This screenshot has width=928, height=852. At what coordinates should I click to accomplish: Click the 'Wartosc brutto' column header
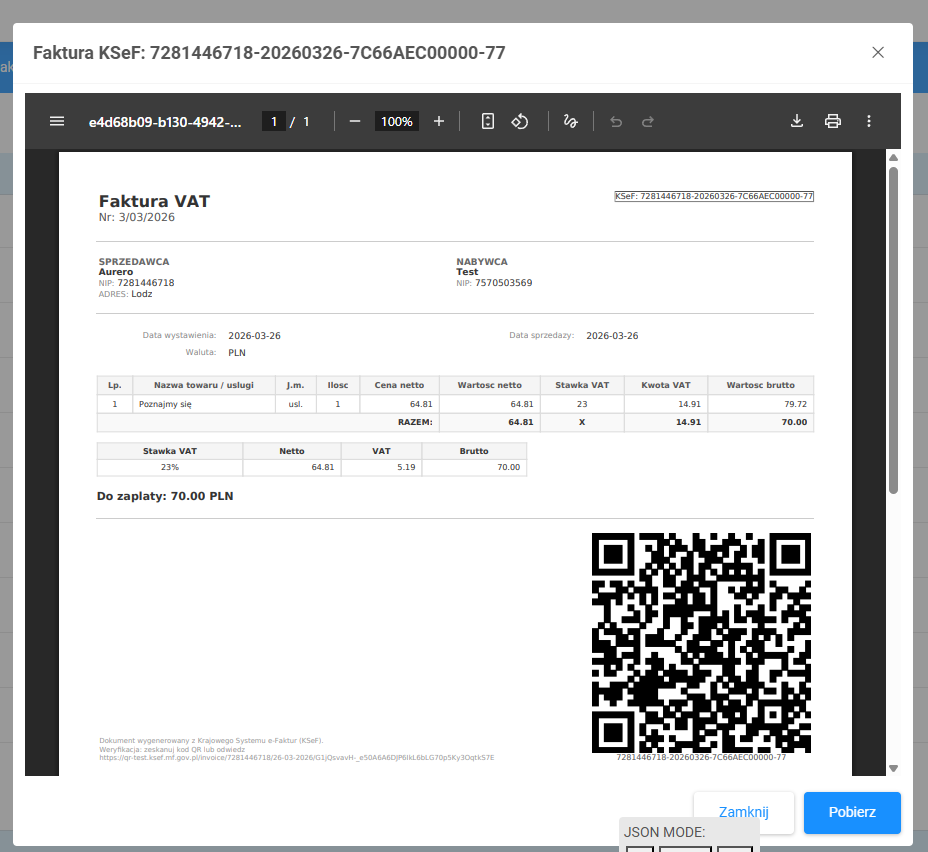tap(761, 385)
